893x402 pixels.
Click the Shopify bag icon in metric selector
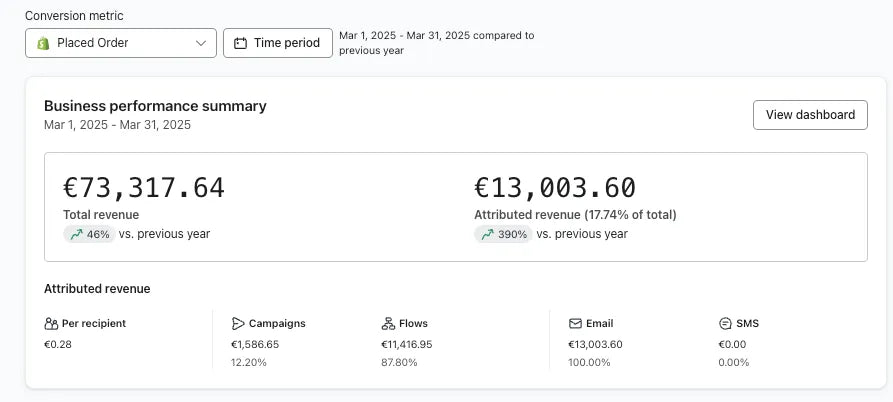click(x=43, y=43)
